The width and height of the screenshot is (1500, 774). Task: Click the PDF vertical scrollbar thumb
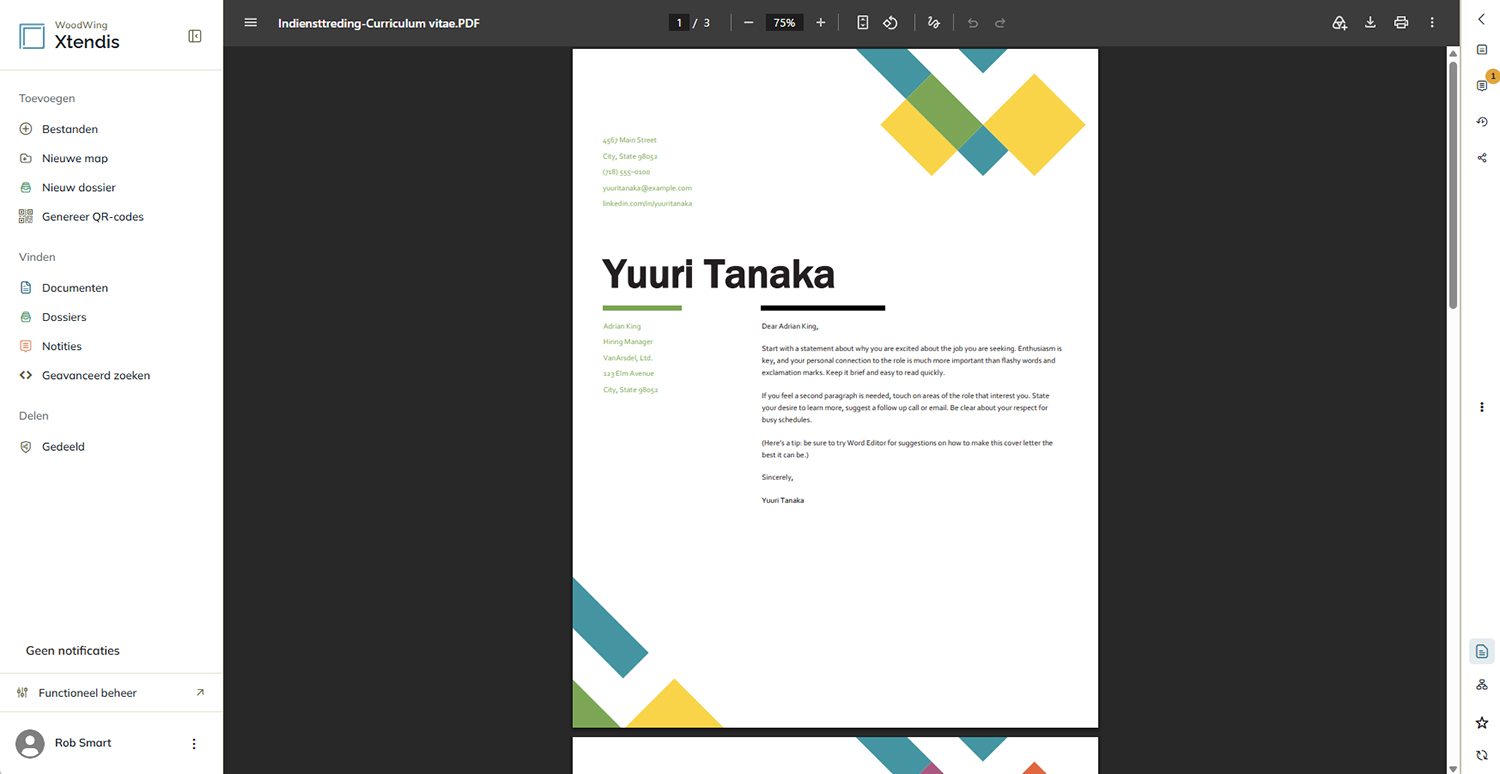[x=1453, y=185]
